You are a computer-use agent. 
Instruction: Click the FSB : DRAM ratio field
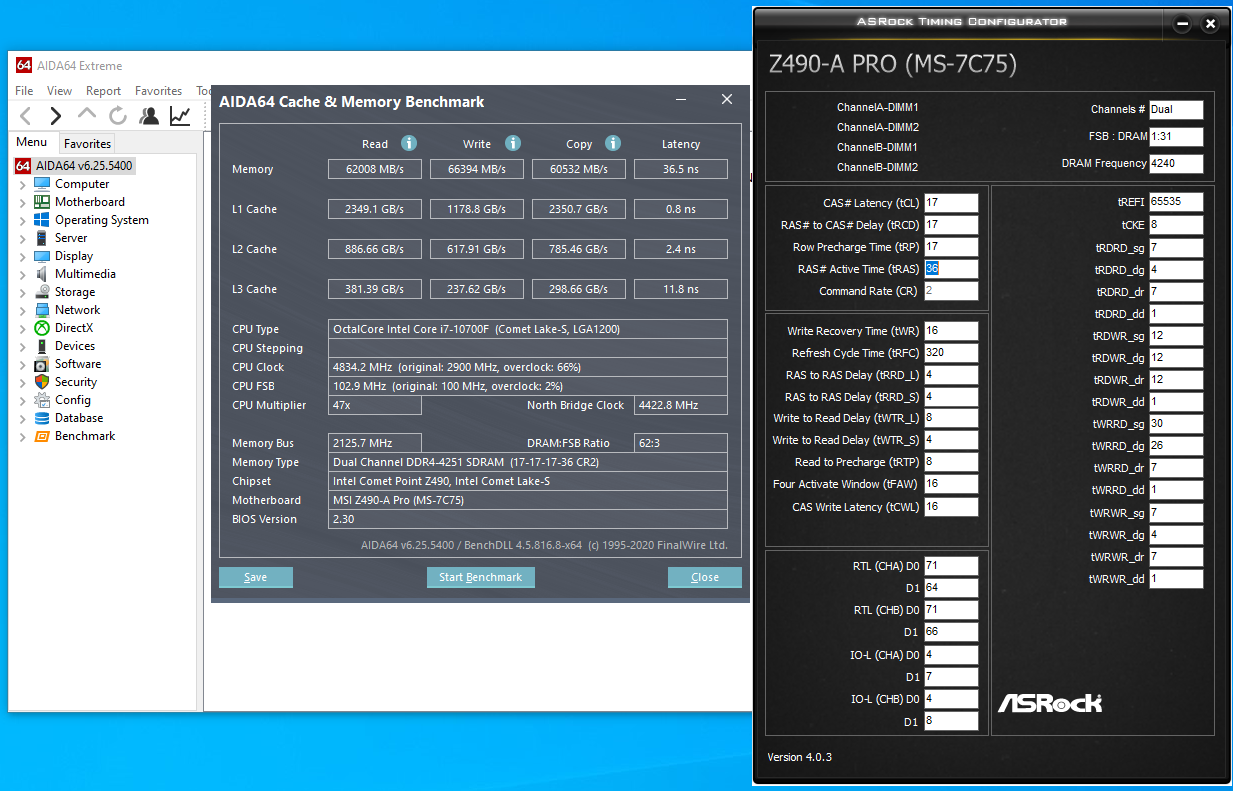pos(1176,136)
